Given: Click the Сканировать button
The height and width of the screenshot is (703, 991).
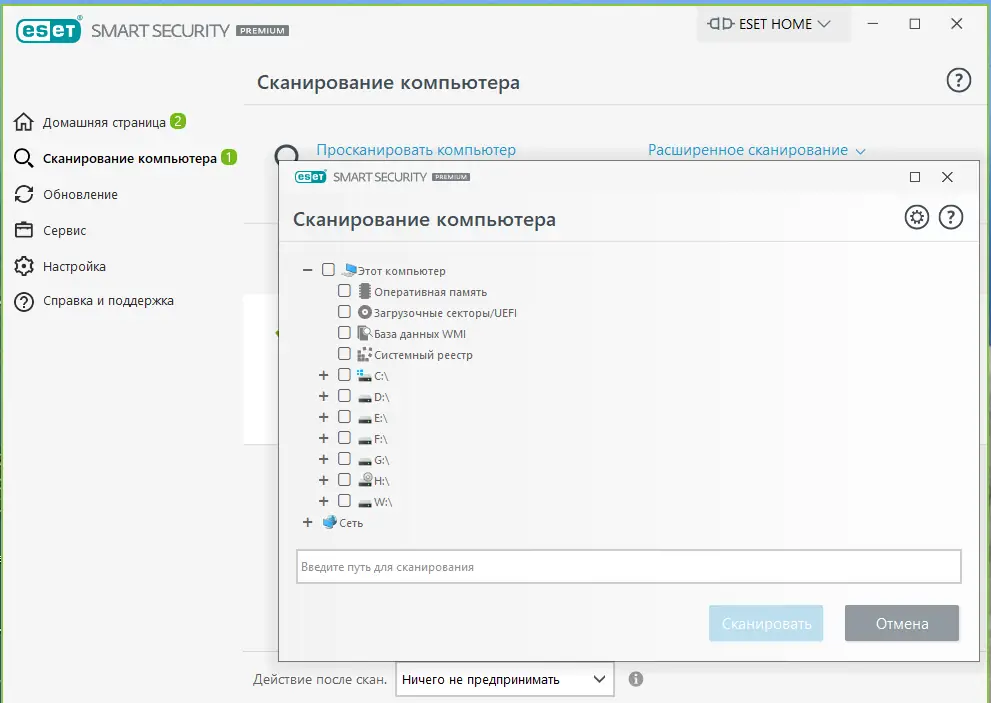Looking at the screenshot, I should (x=766, y=623).
